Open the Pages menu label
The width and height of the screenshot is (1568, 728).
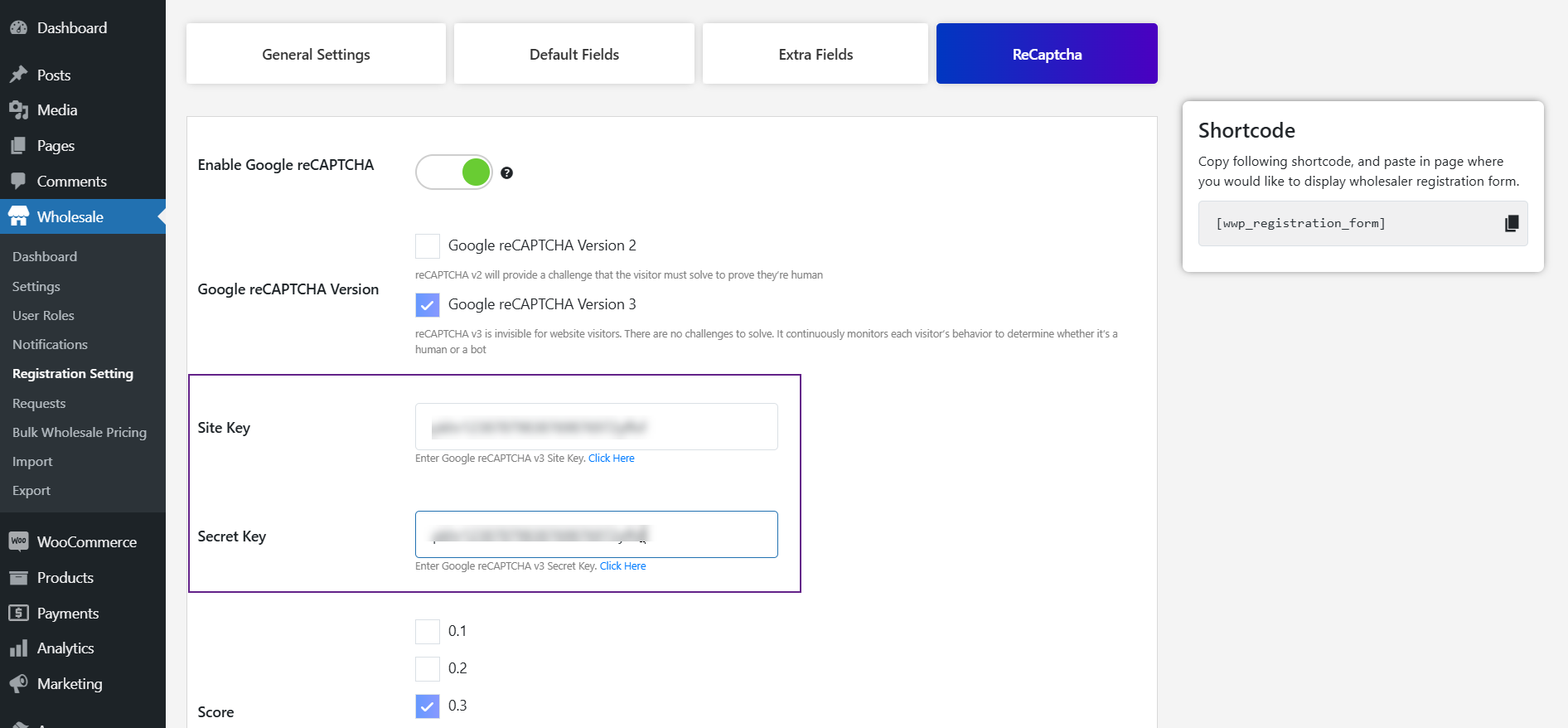(x=56, y=146)
